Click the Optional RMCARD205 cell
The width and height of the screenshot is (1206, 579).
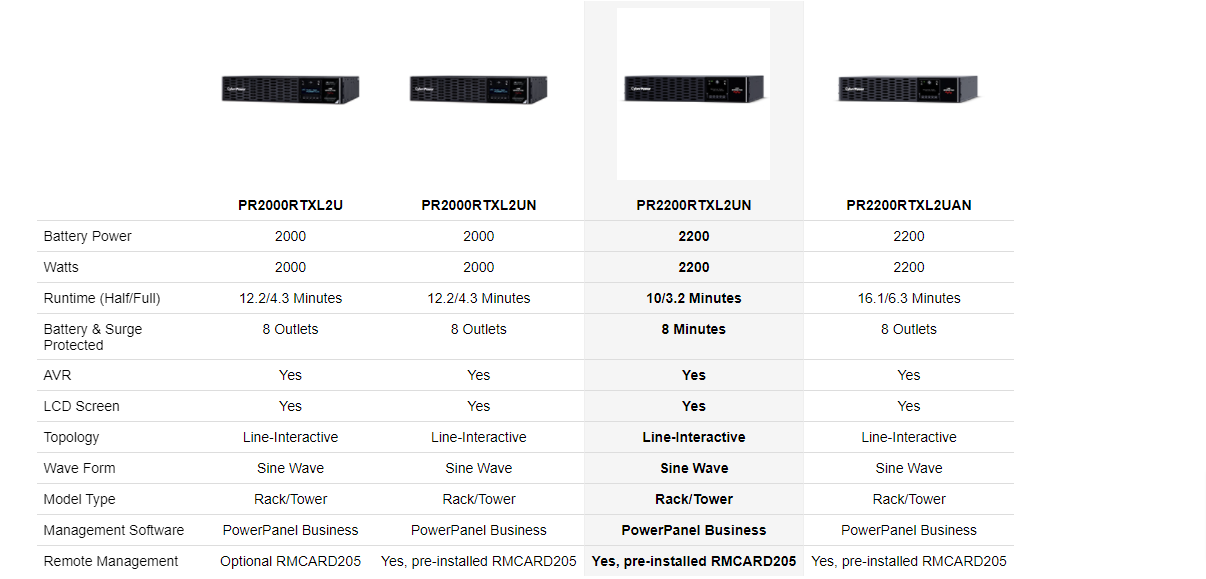290,561
